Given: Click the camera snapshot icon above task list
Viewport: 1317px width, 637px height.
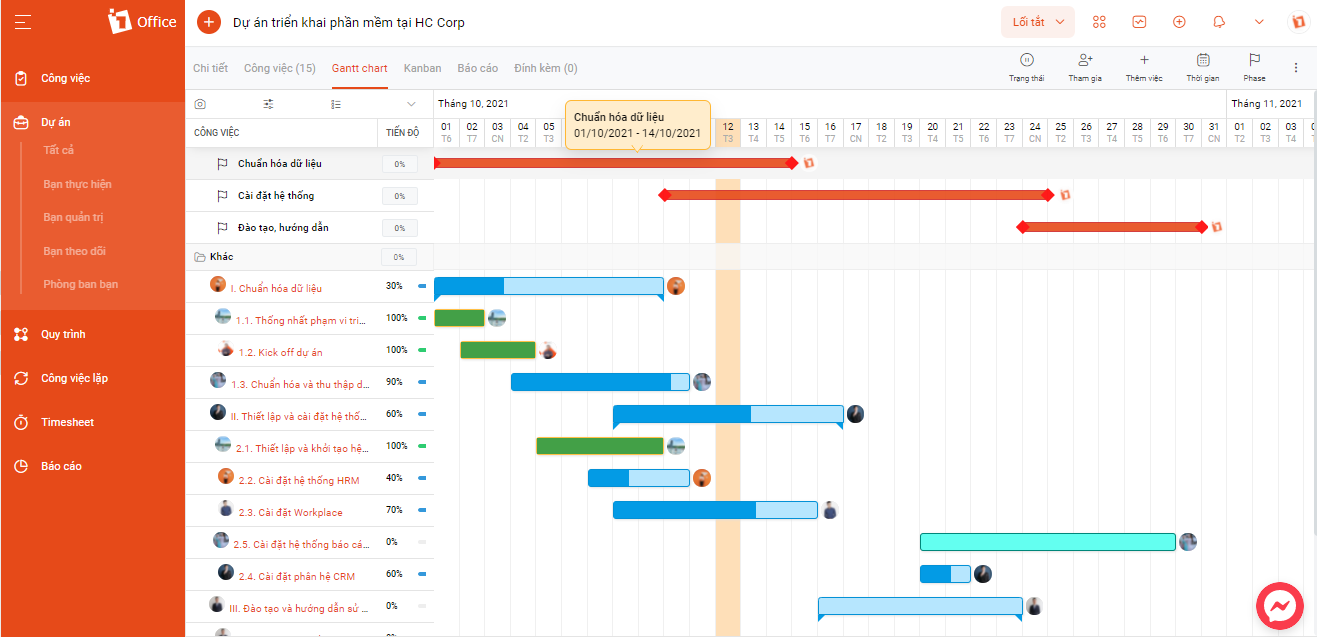Looking at the screenshot, I should (x=200, y=104).
